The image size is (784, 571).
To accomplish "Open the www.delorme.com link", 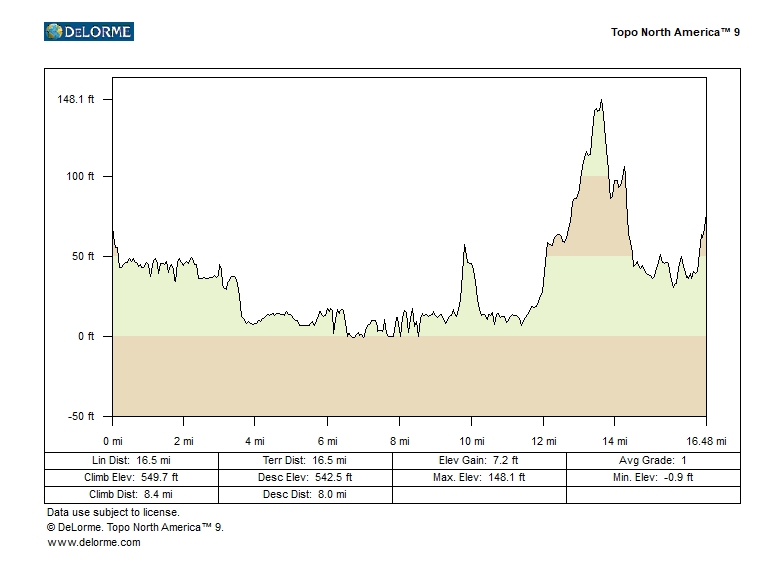I will tap(94, 542).
